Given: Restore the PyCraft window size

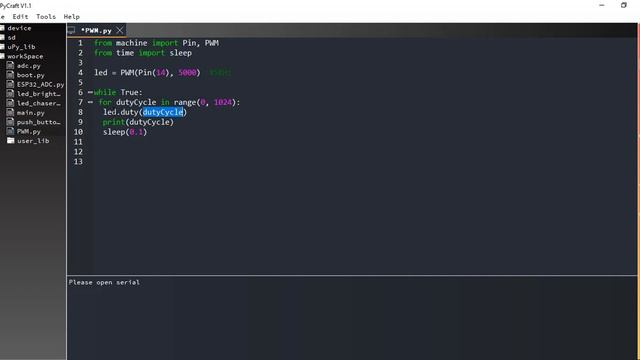Looking at the screenshot, I should (x=624, y=5).
